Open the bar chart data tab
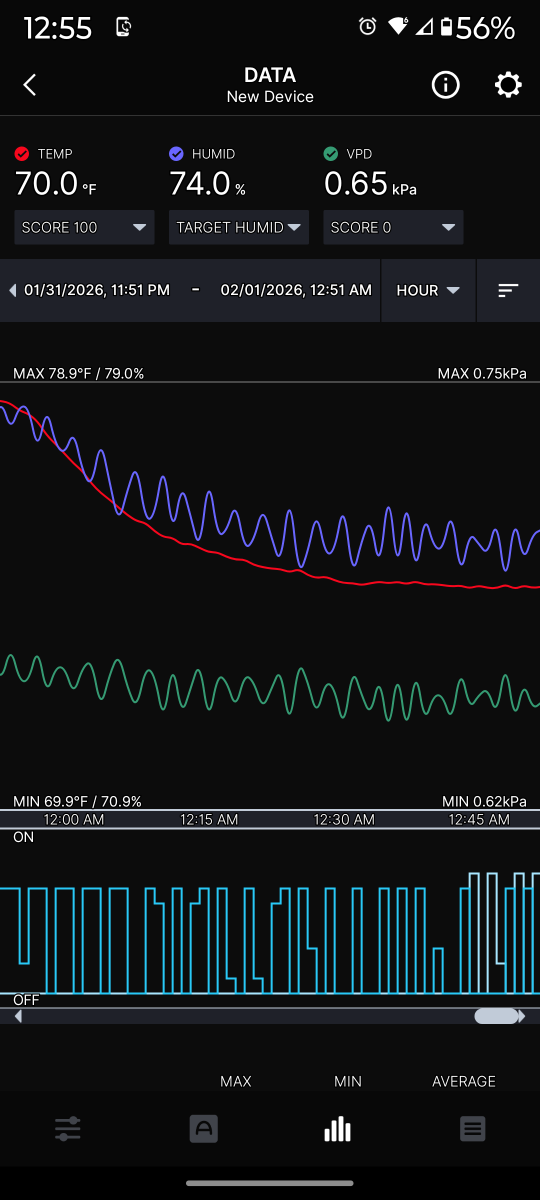Viewport: 540px width, 1200px height. [338, 1129]
